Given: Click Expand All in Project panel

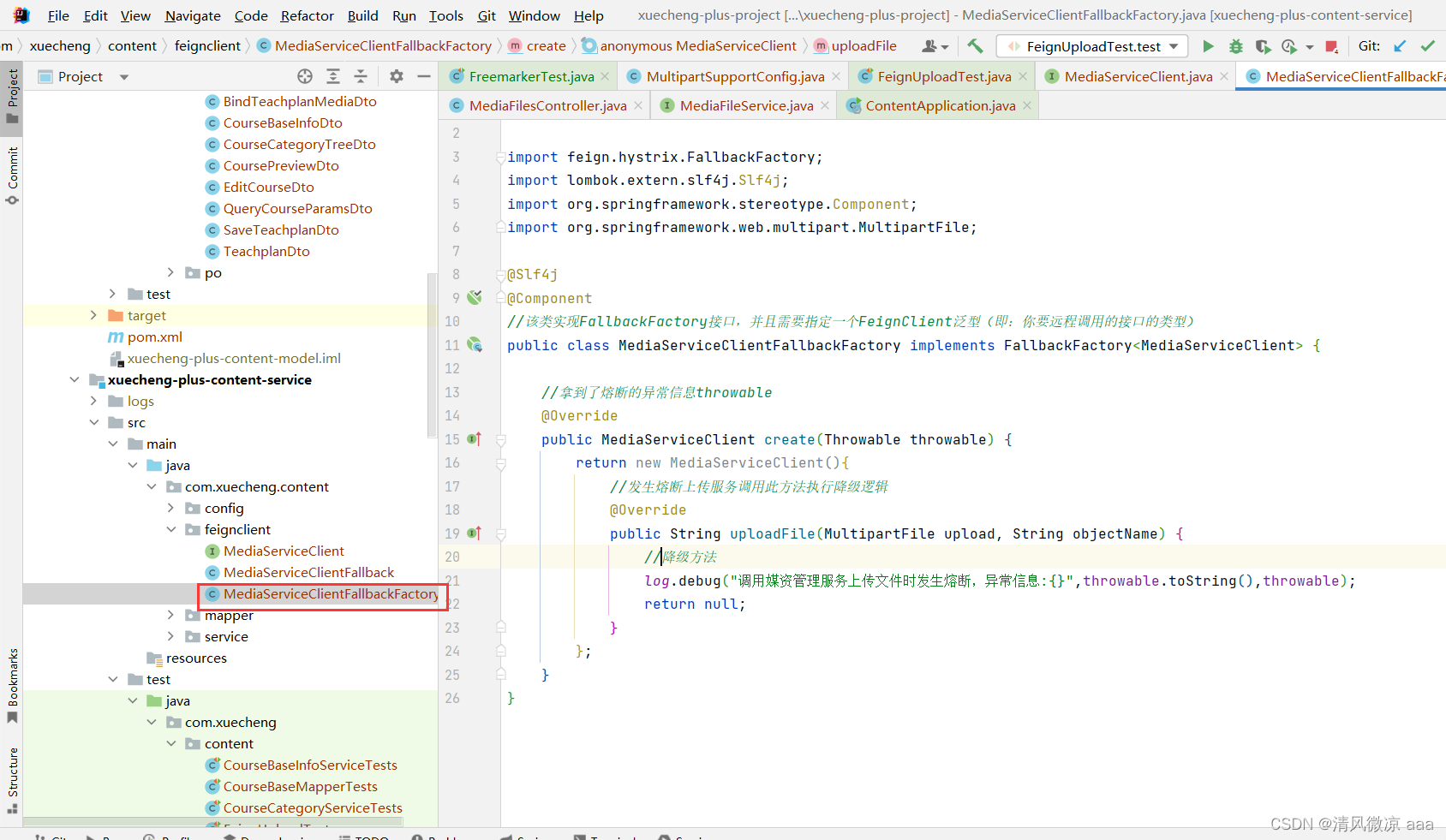Looking at the screenshot, I should [x=333, y=76].
